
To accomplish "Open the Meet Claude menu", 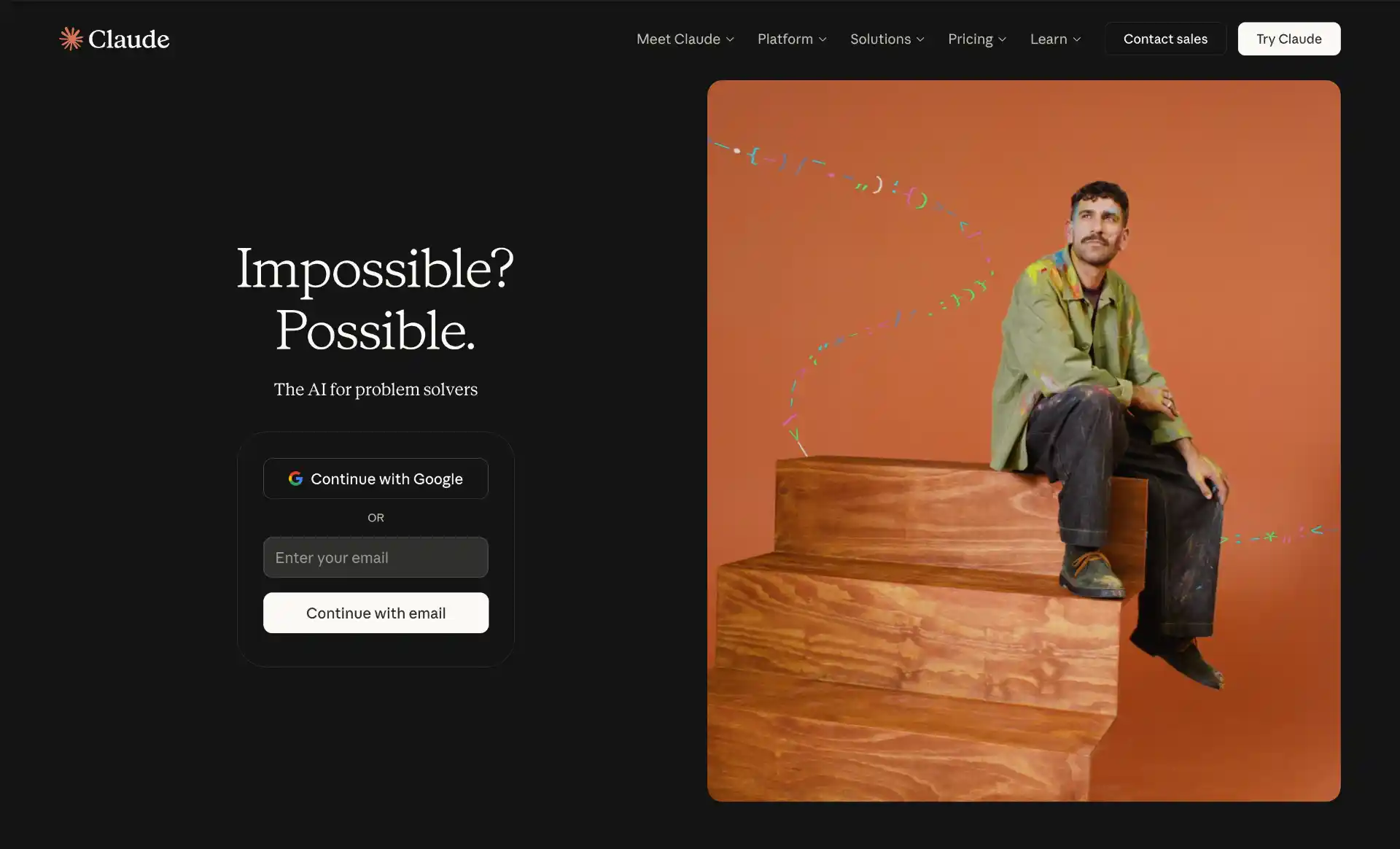I will tap(685, 39).
